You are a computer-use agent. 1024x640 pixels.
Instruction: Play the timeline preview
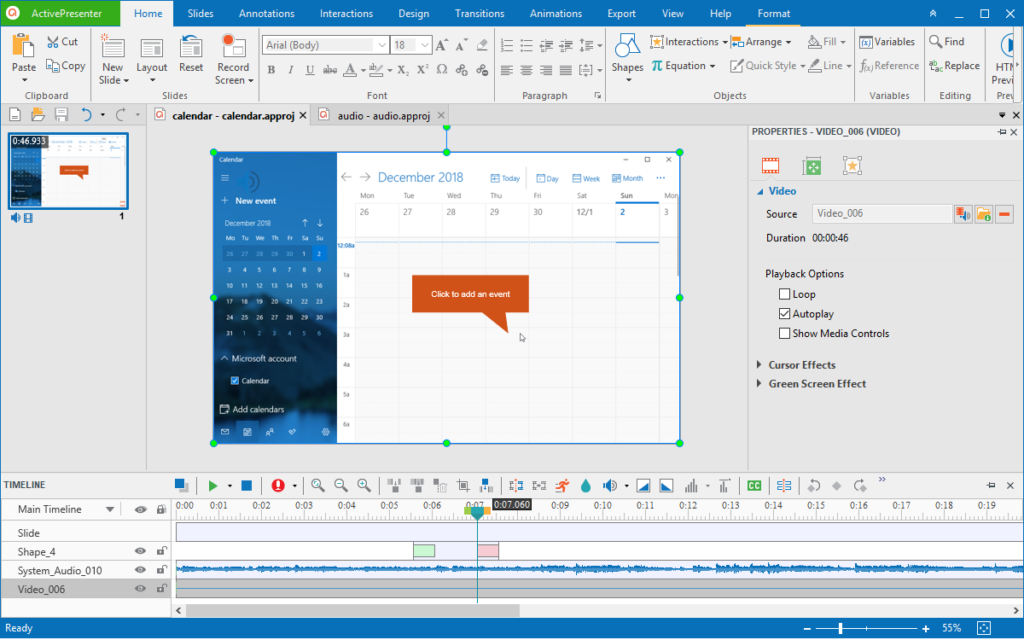coord(212,485)
